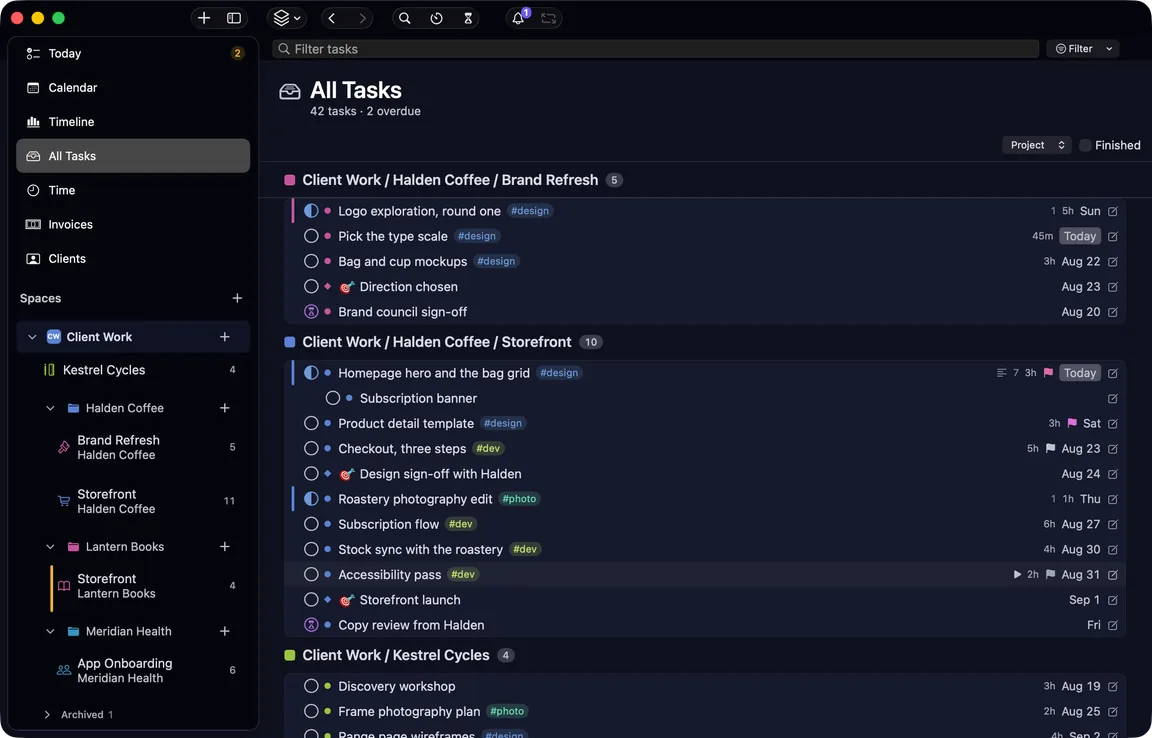Click green swatch of Kestrel Cycles group
Viewport: 1152px width, 738px height.
tap(289, 655)
